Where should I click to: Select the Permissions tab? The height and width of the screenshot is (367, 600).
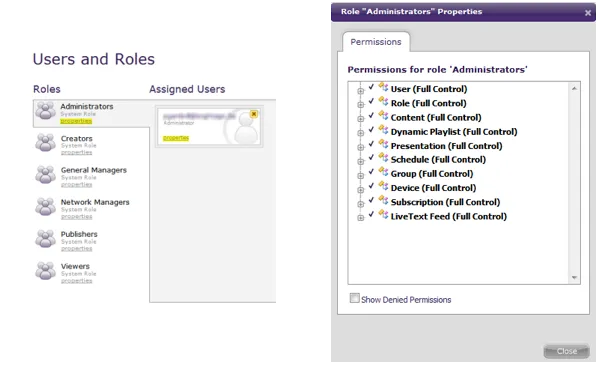[376, 42]
